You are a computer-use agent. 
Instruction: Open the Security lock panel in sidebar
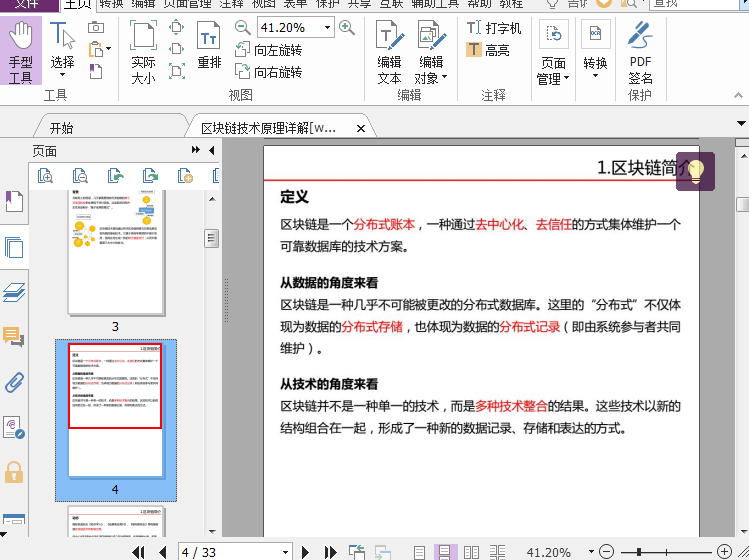click(x=14, y=472)
